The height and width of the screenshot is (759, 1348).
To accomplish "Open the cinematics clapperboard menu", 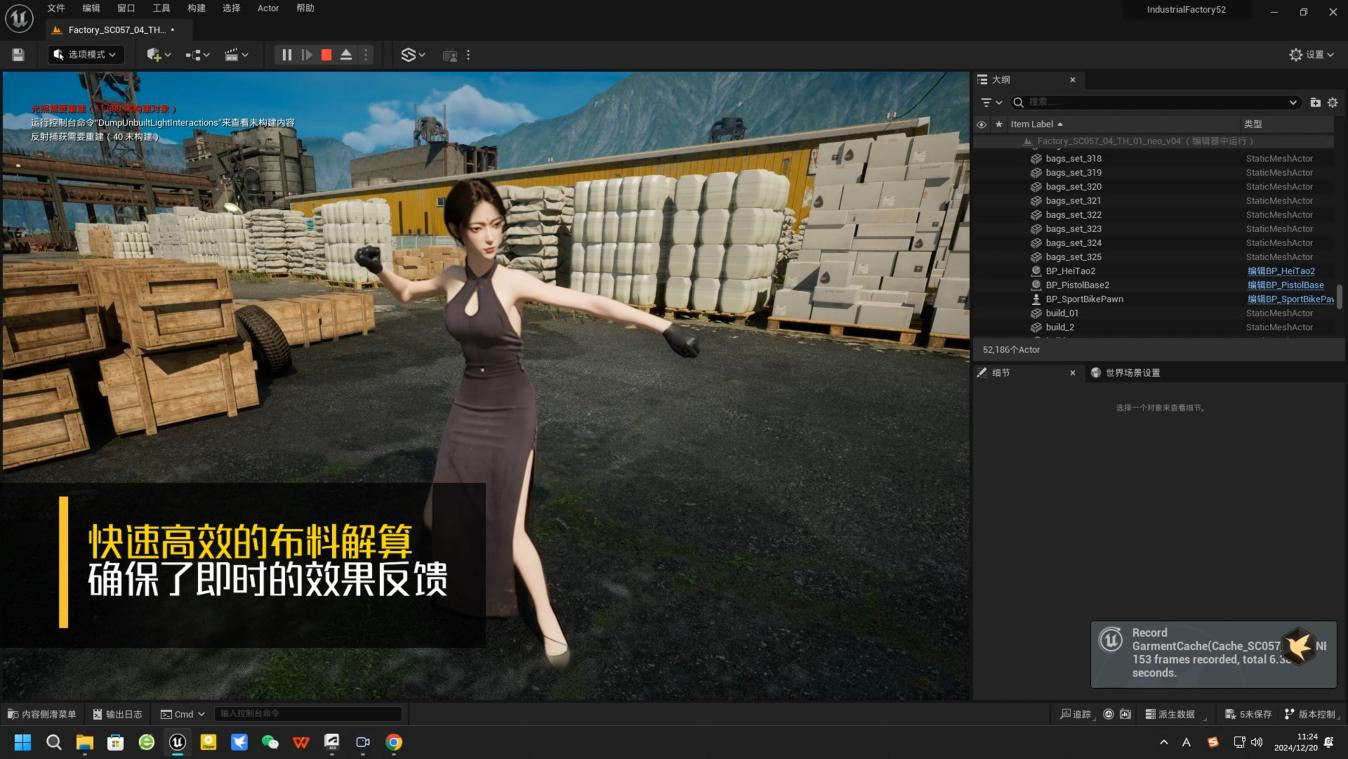I will tap(236, 55).
